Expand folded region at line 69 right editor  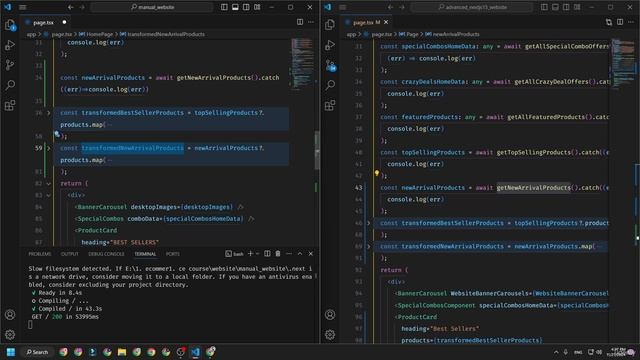pyautogui.click(x=368, y=247)
